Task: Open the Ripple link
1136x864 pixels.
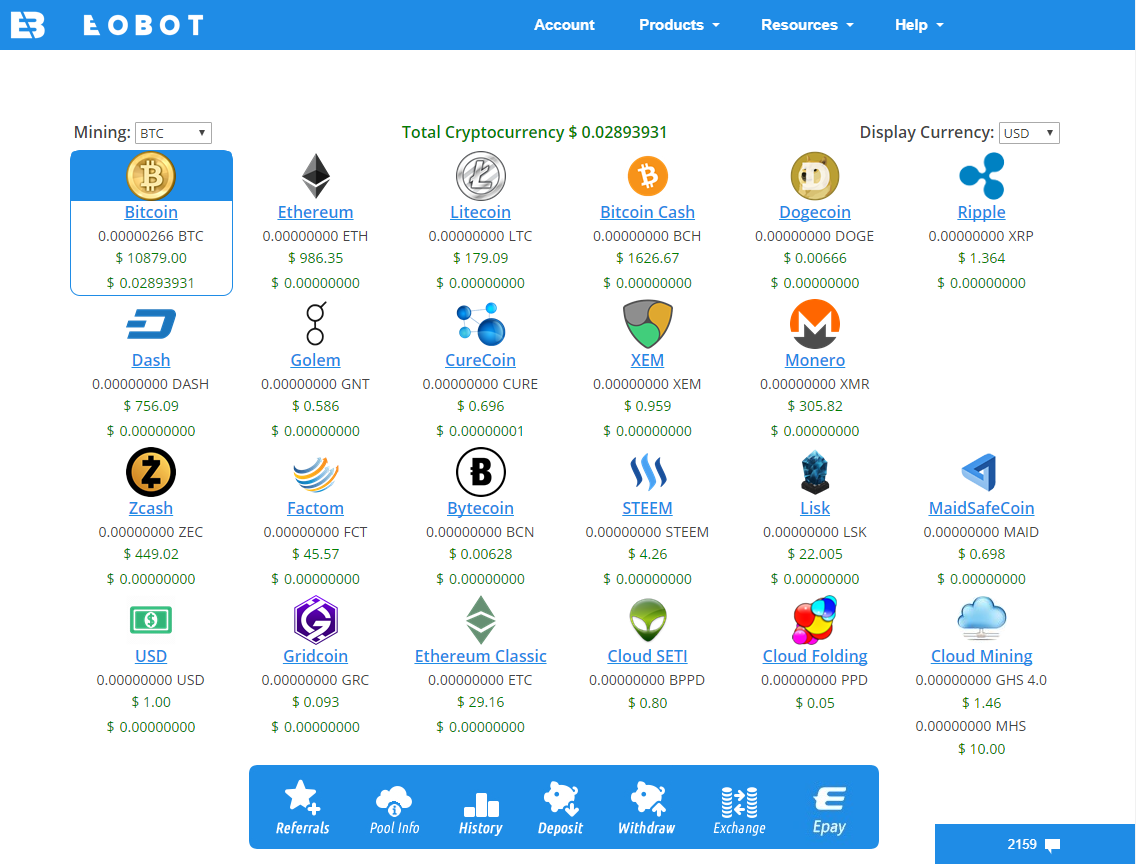Action: coord(982,212)
